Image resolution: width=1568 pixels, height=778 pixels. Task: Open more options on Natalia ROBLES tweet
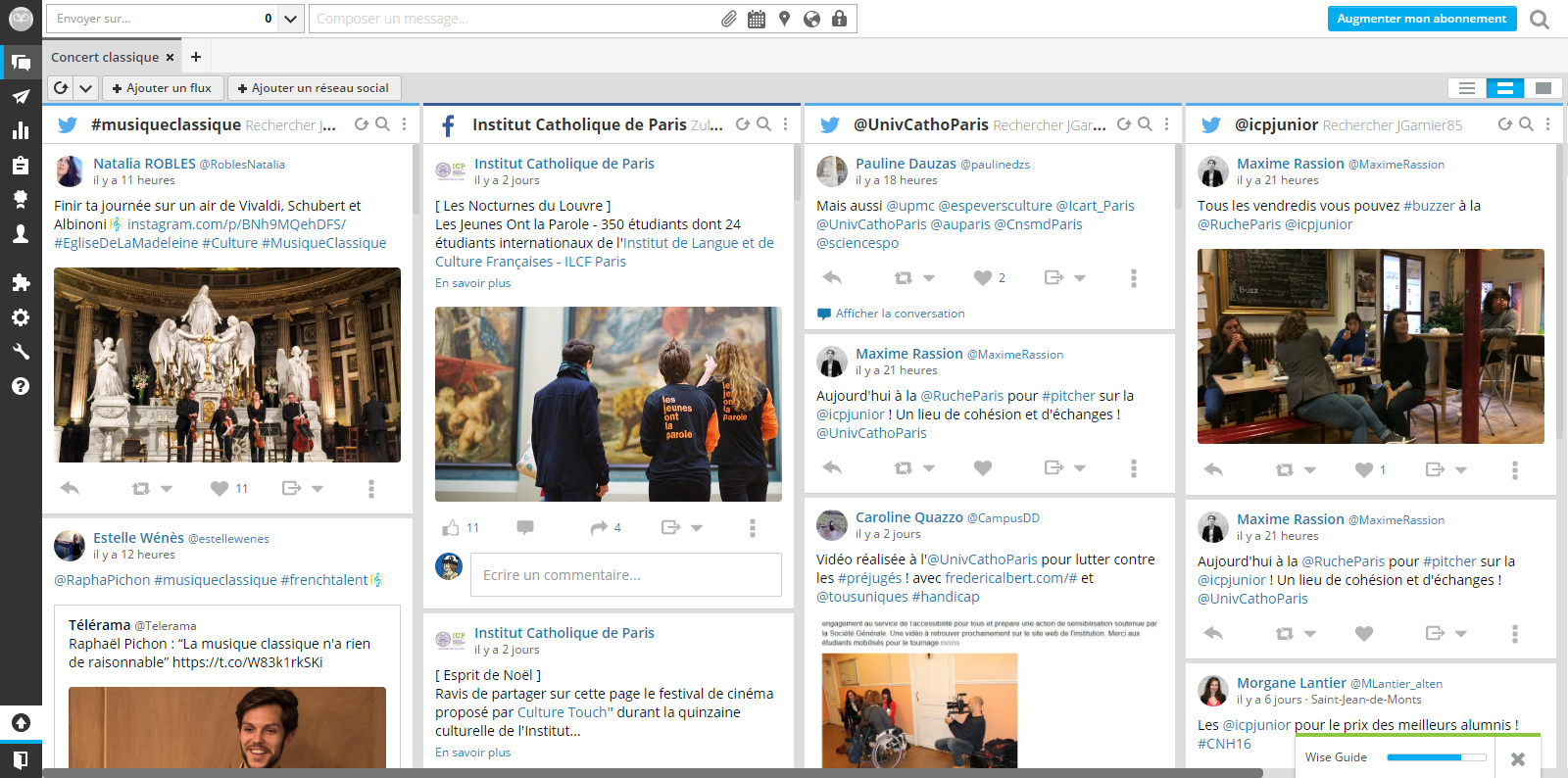tap(371, 488)
